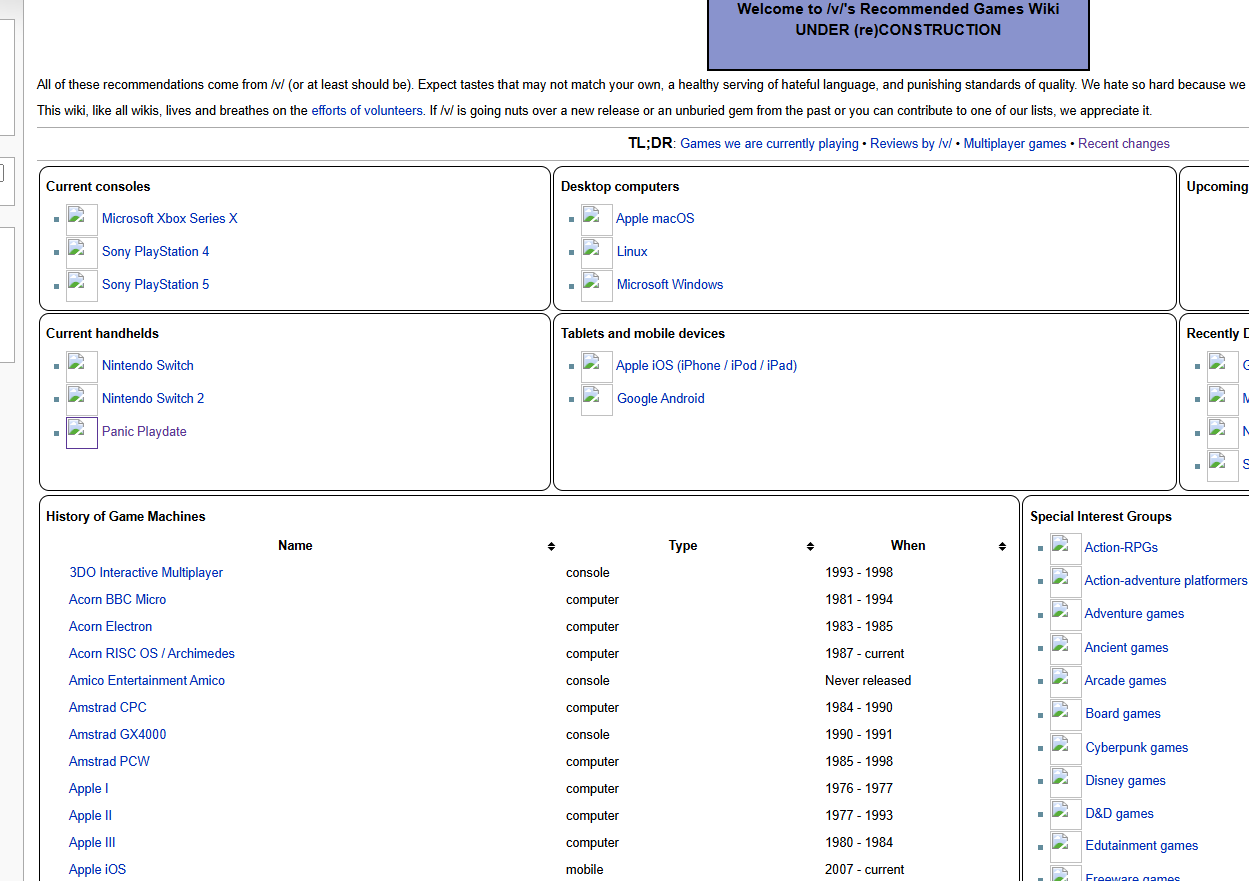Open Amstrad CPC link
This screenshot has width=1249, height=881.
point(108,708)
